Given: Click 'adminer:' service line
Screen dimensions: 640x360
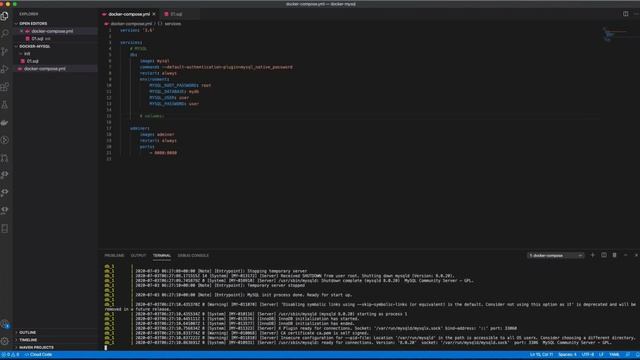Looking at the screenshot, I should tap(140, 128).
